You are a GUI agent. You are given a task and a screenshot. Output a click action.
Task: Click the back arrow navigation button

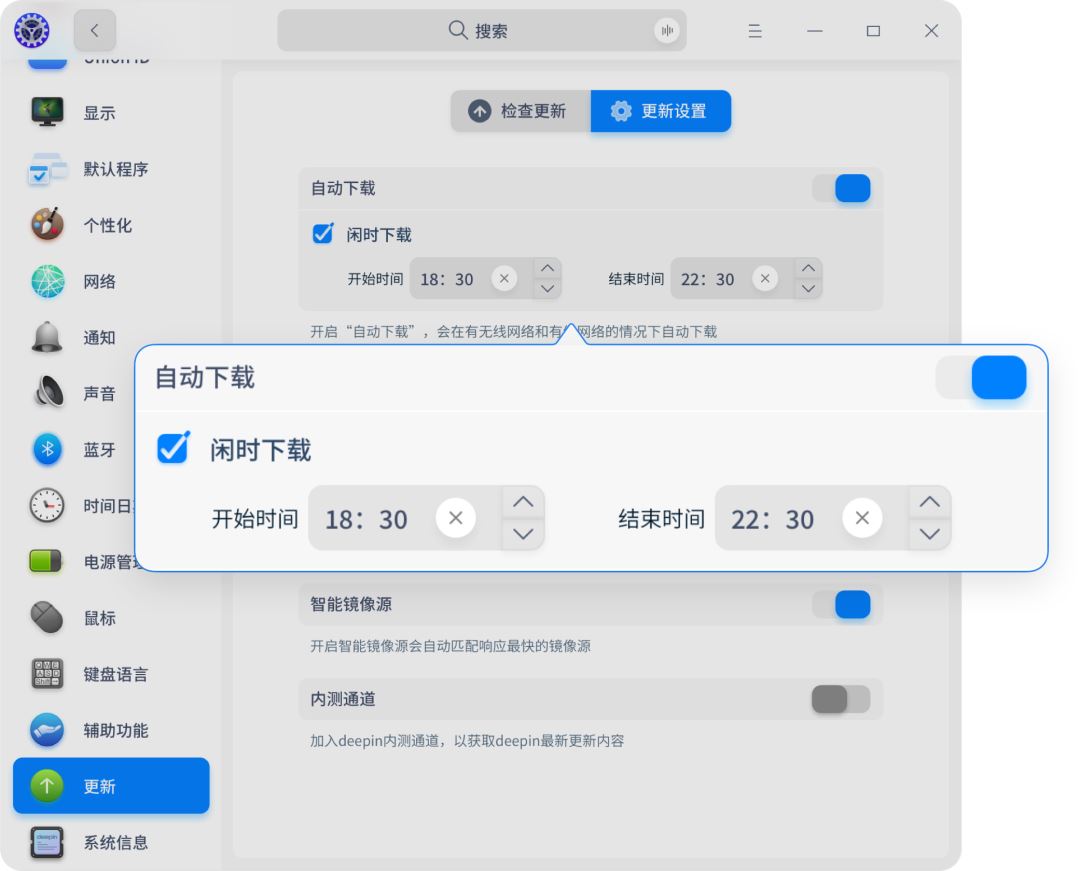click(94, 31)
